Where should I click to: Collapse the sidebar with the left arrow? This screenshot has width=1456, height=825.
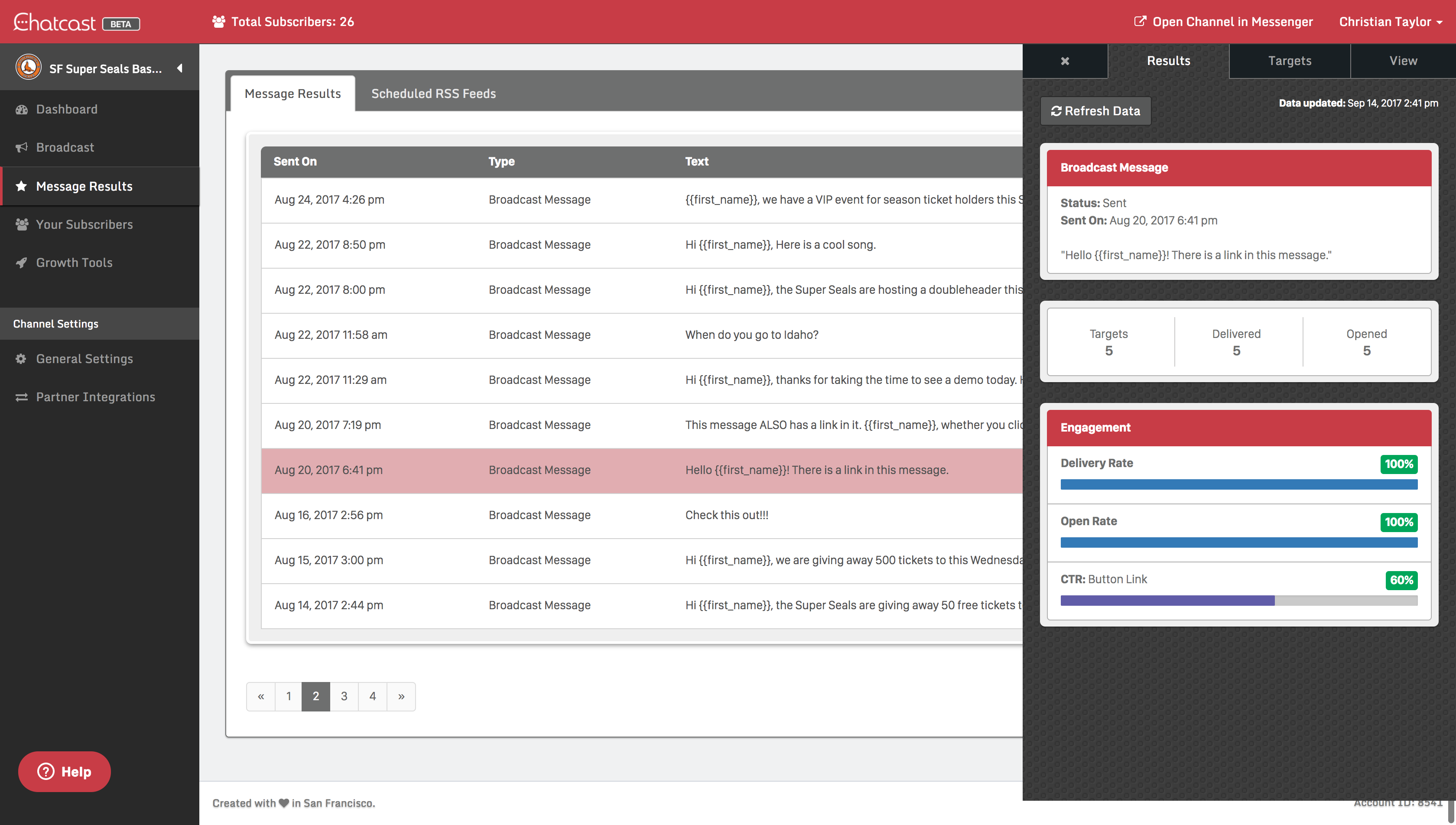179,68
